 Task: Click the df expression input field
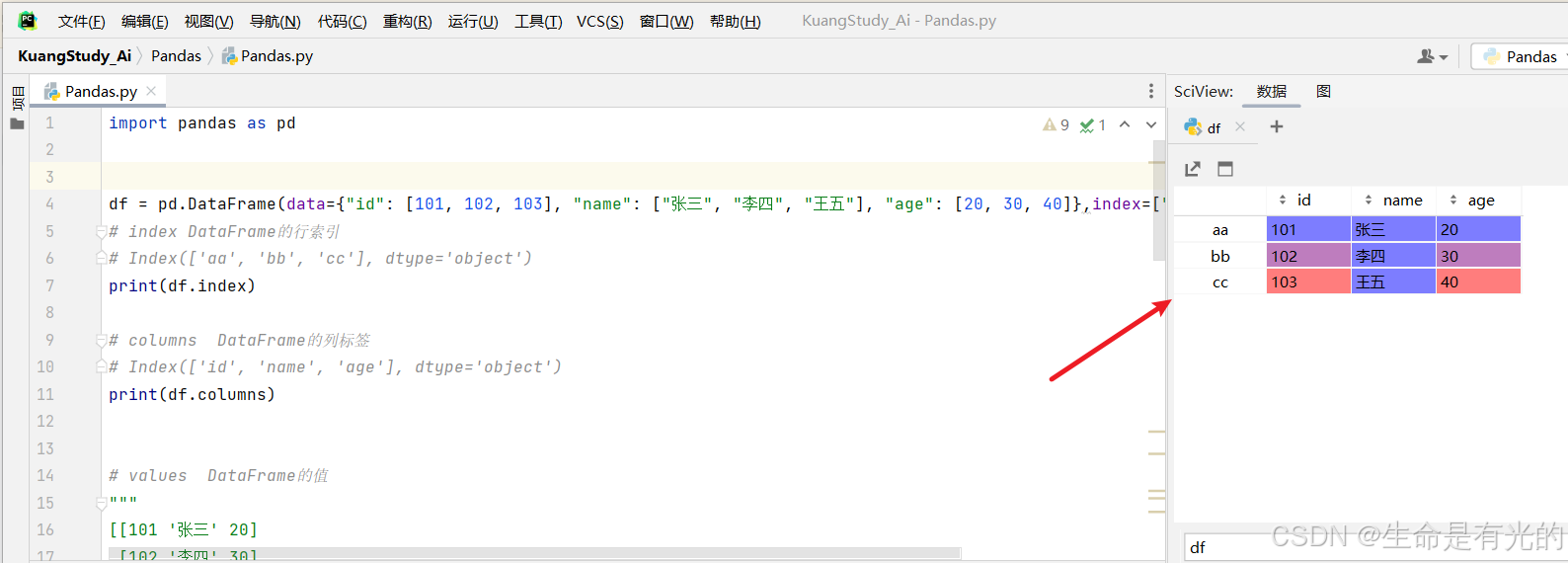1375,546
